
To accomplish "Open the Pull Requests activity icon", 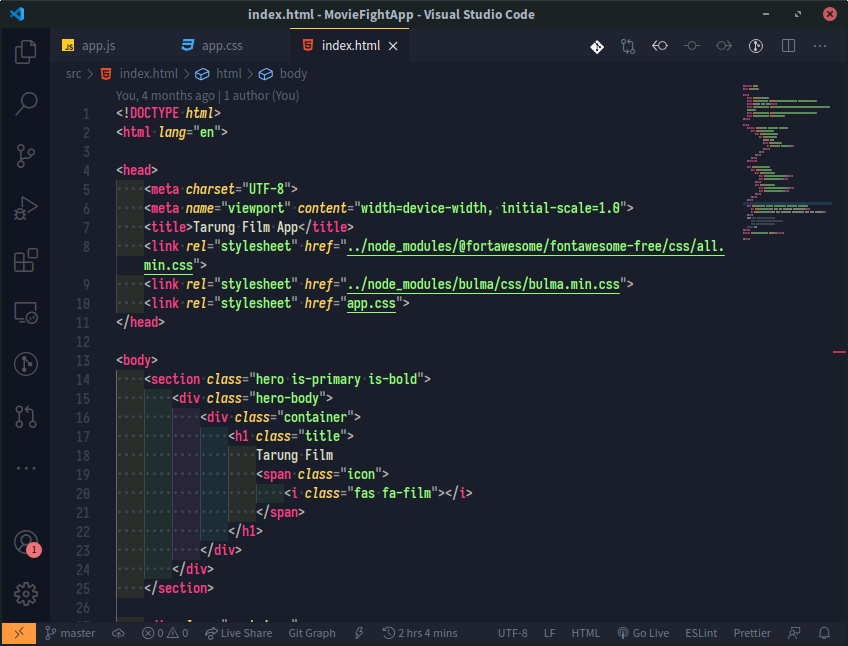I will point(25,417).
